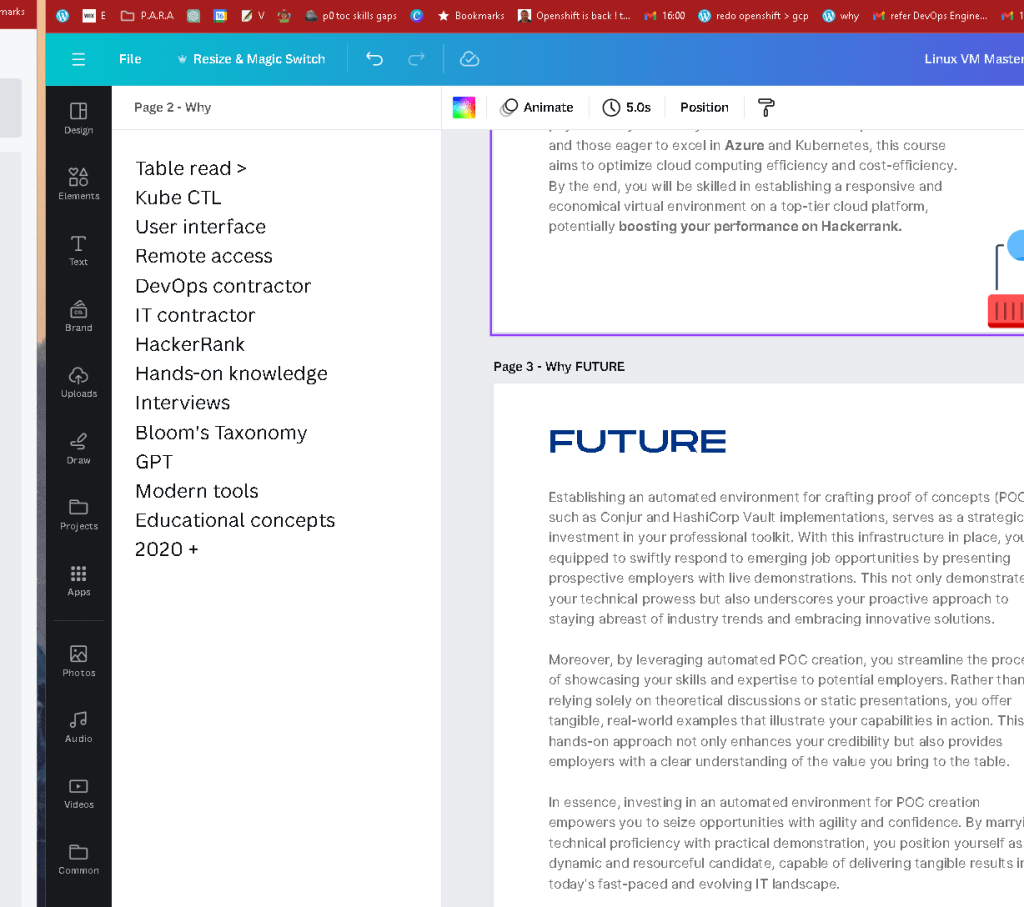Open the 'why' WordPress bookmark
This screenshot has width=1024, height=907.
point(841,16)
